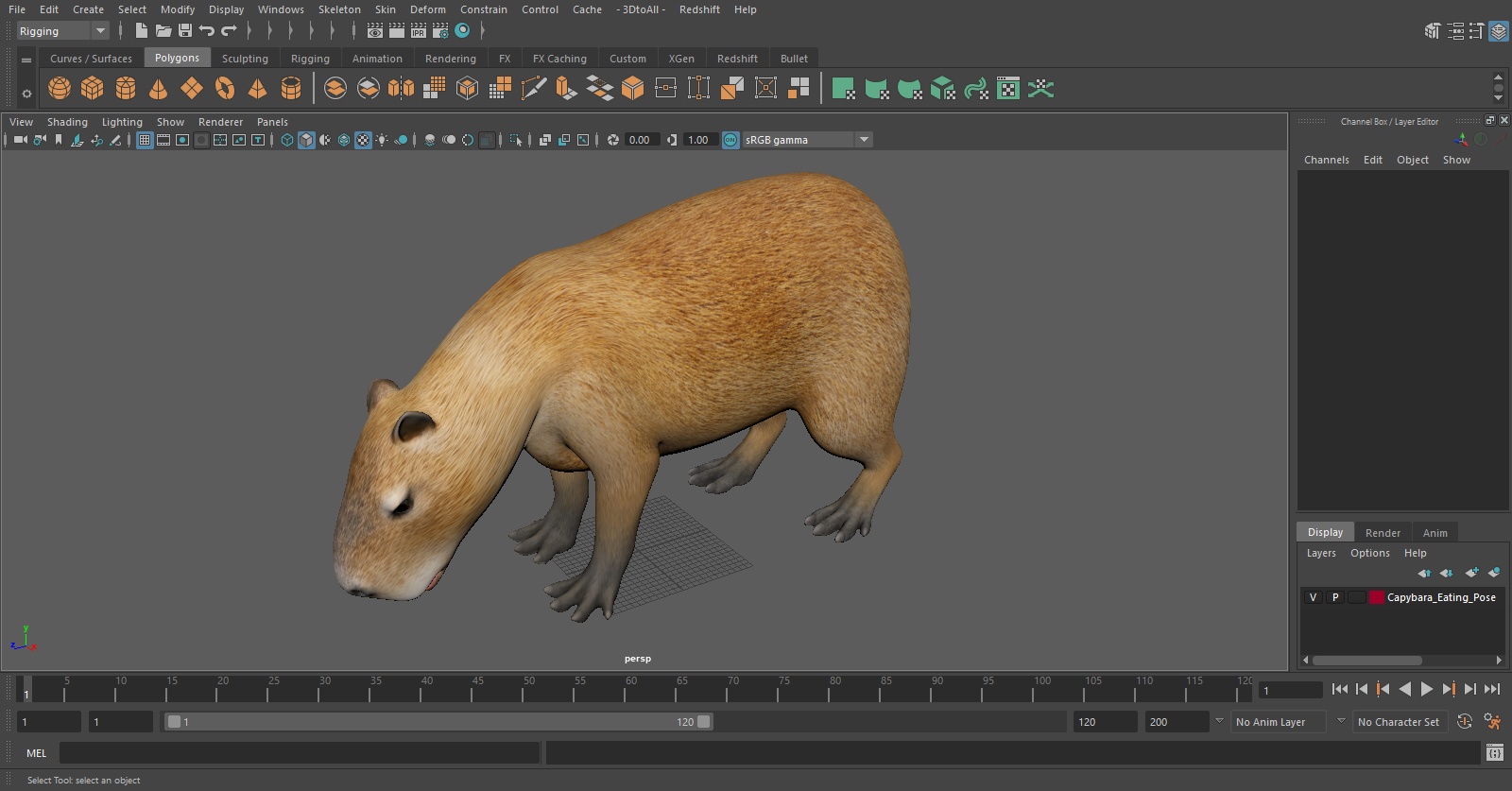Toggle color management ON button
This screenshot has height=791, width=1512.
coord(730,140)
